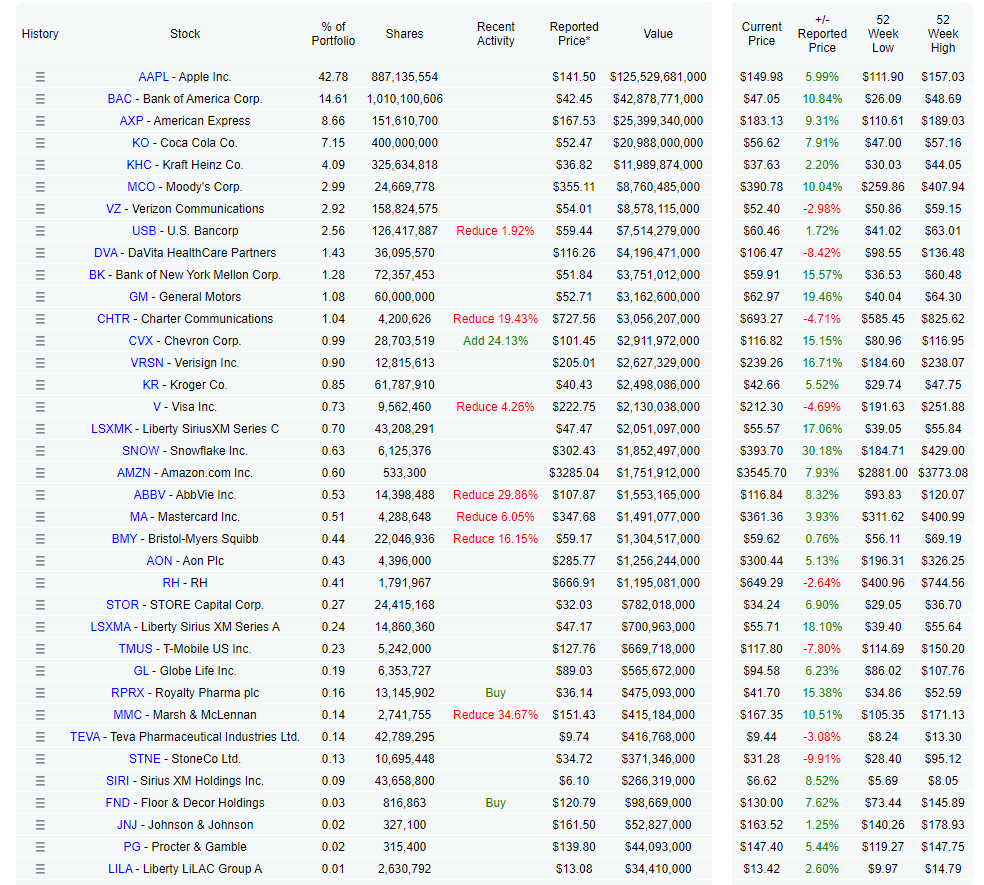Open the STNE ticker link
Image resolution: width=984 pixels, height=885 pixels.
click(x=145, y=759)
